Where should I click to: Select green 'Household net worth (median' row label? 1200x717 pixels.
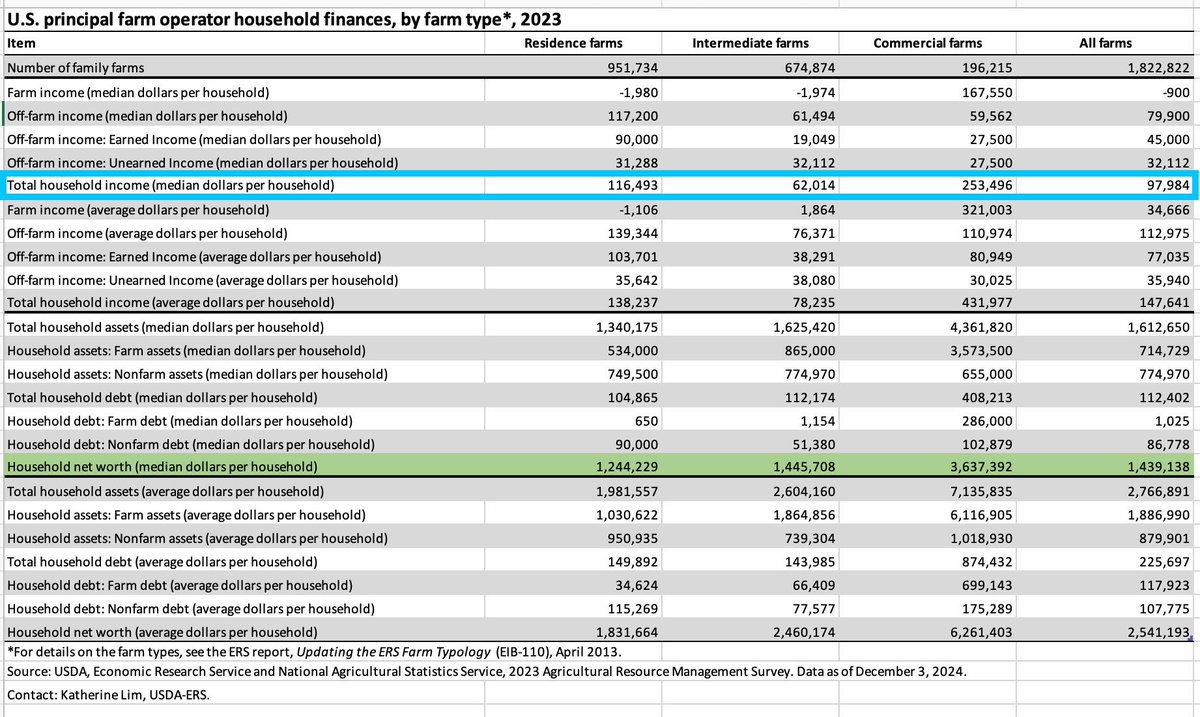162,467
